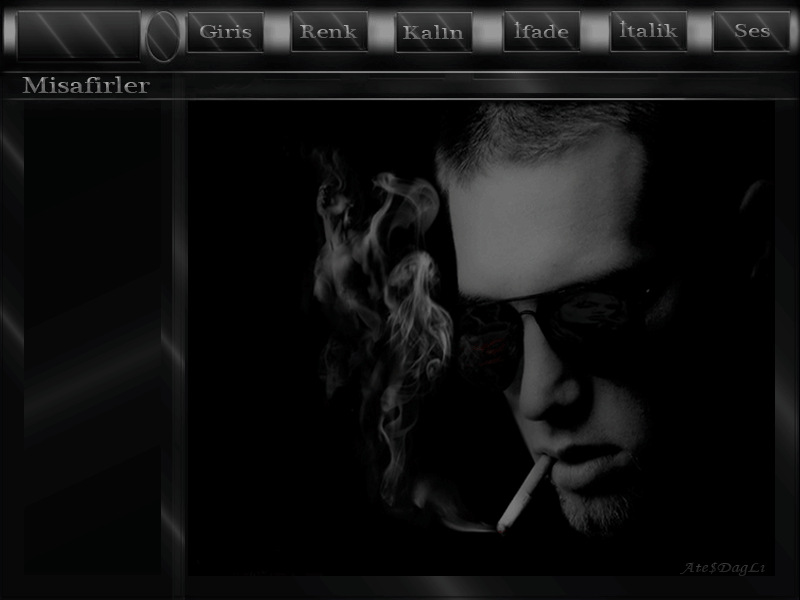Click the divider between guest list and photo

tap(176, 340)
